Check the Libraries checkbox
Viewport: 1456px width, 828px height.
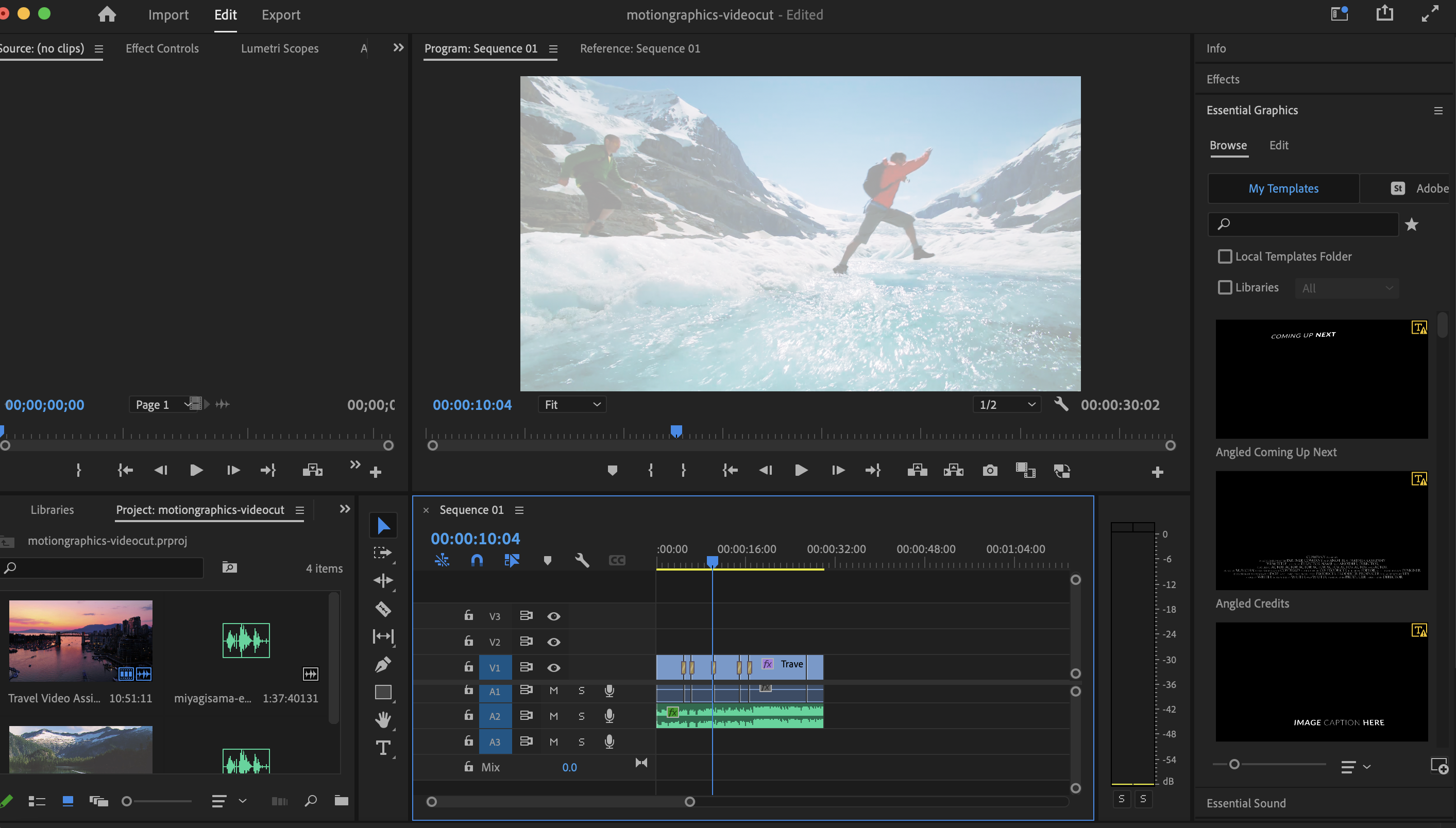point(1225,288)
